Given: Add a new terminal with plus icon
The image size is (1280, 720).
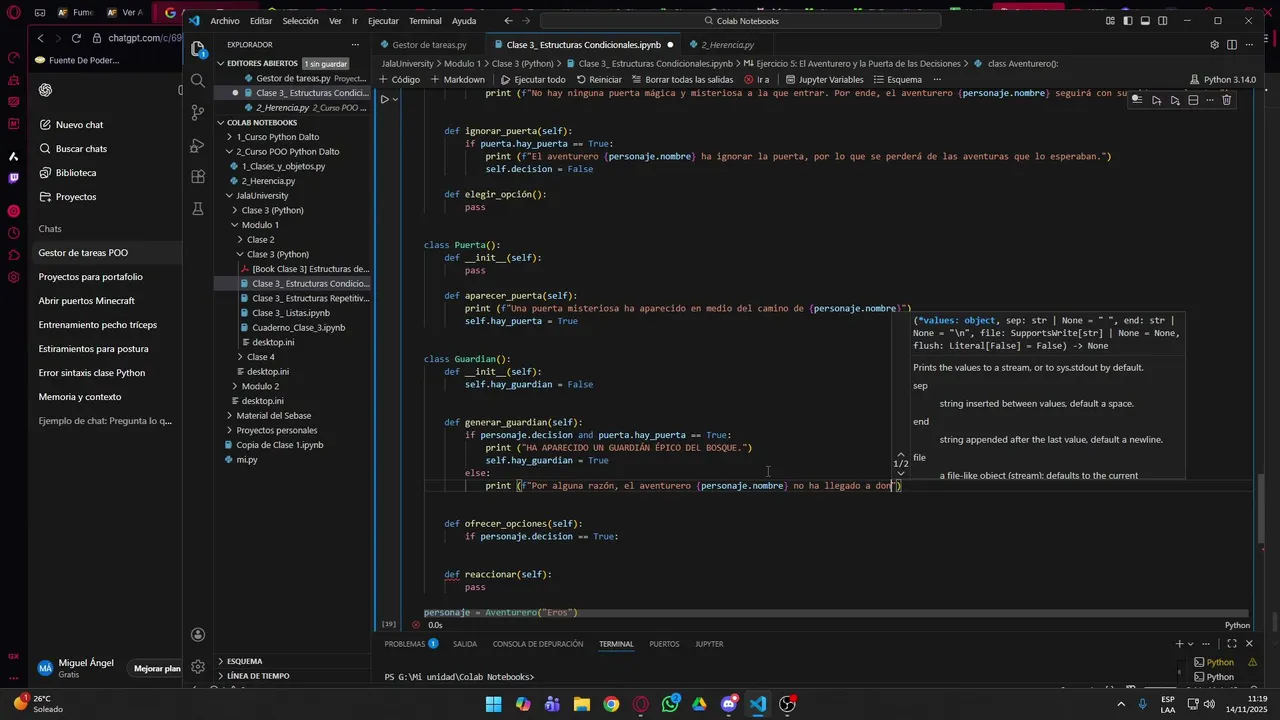Looking at the screenshot, I should pyautogui.click(x=1180, y=644).
